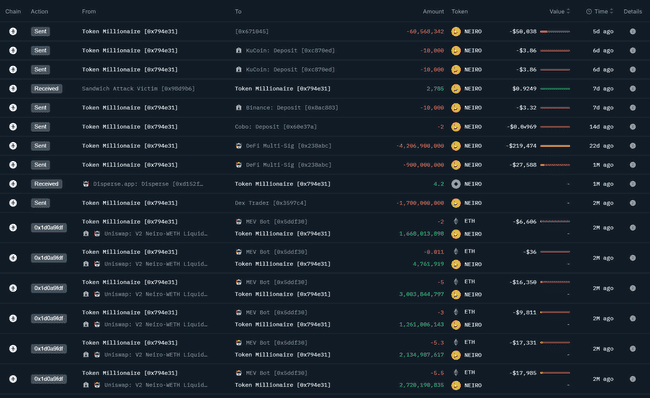Click Sent badge in the 14d ago row
650x398 pixels.
pyautogui.click(x=40, y=126)
